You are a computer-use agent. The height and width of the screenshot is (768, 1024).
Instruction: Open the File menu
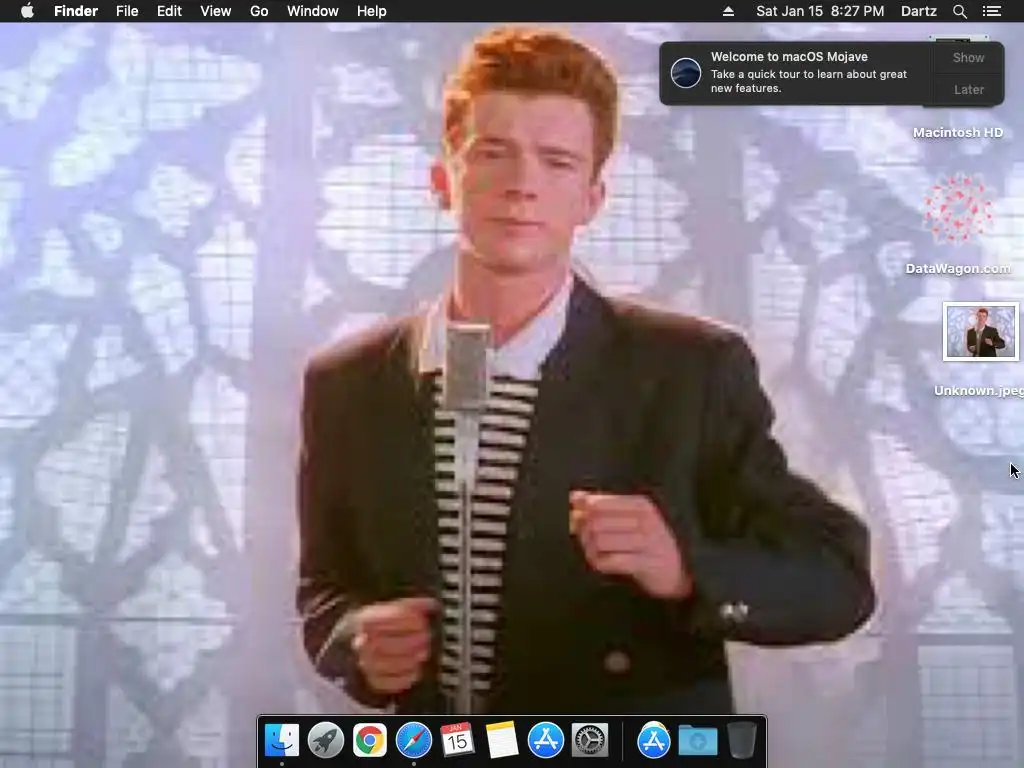coord(127,11)
